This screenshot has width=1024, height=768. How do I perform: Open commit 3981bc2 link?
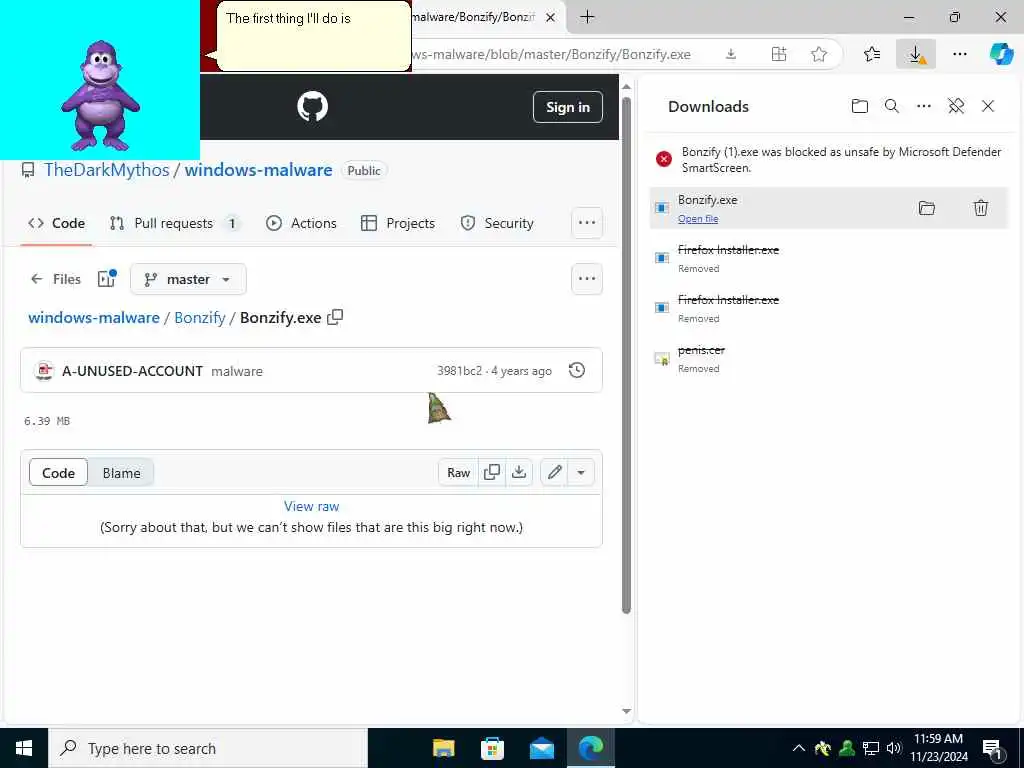coord(459,371)
